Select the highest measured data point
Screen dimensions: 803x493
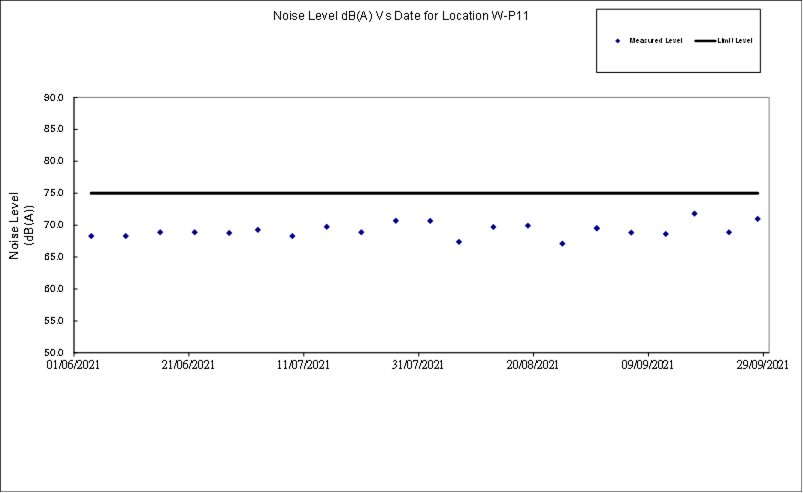694,214
